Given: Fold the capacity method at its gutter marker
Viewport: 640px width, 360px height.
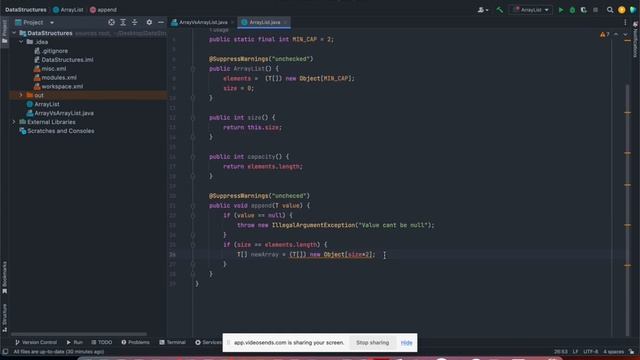Looking at the screenshot, I should (x=193, y=157).
